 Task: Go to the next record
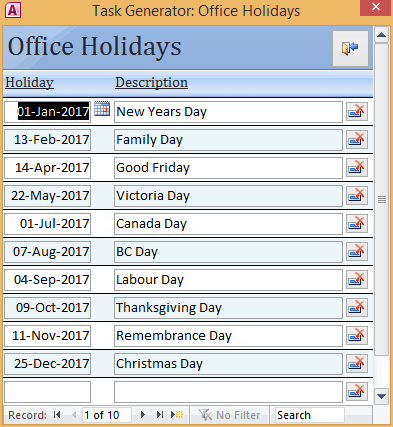pos(143,415)
